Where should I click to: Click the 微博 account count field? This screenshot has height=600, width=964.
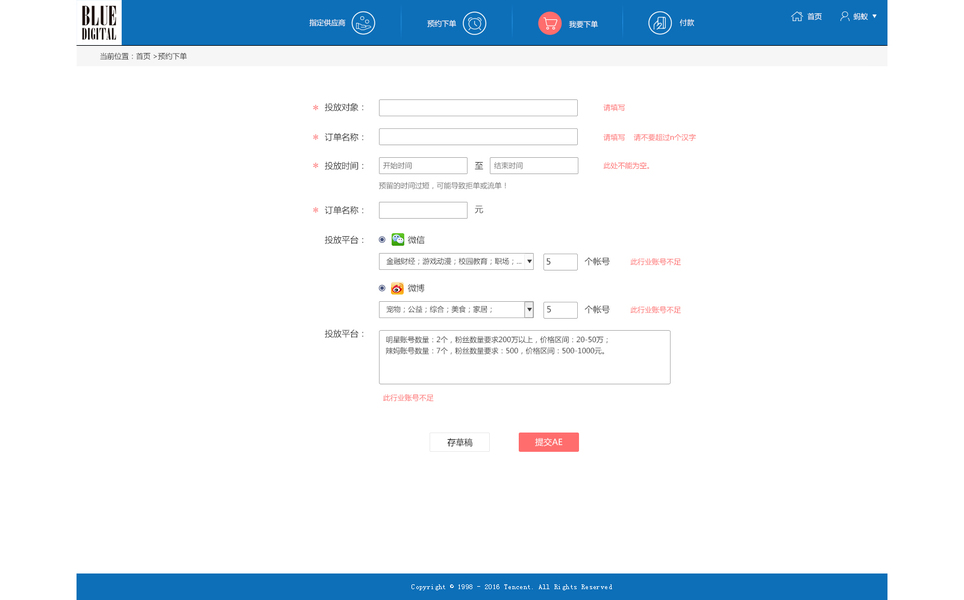tap(560, 310)
